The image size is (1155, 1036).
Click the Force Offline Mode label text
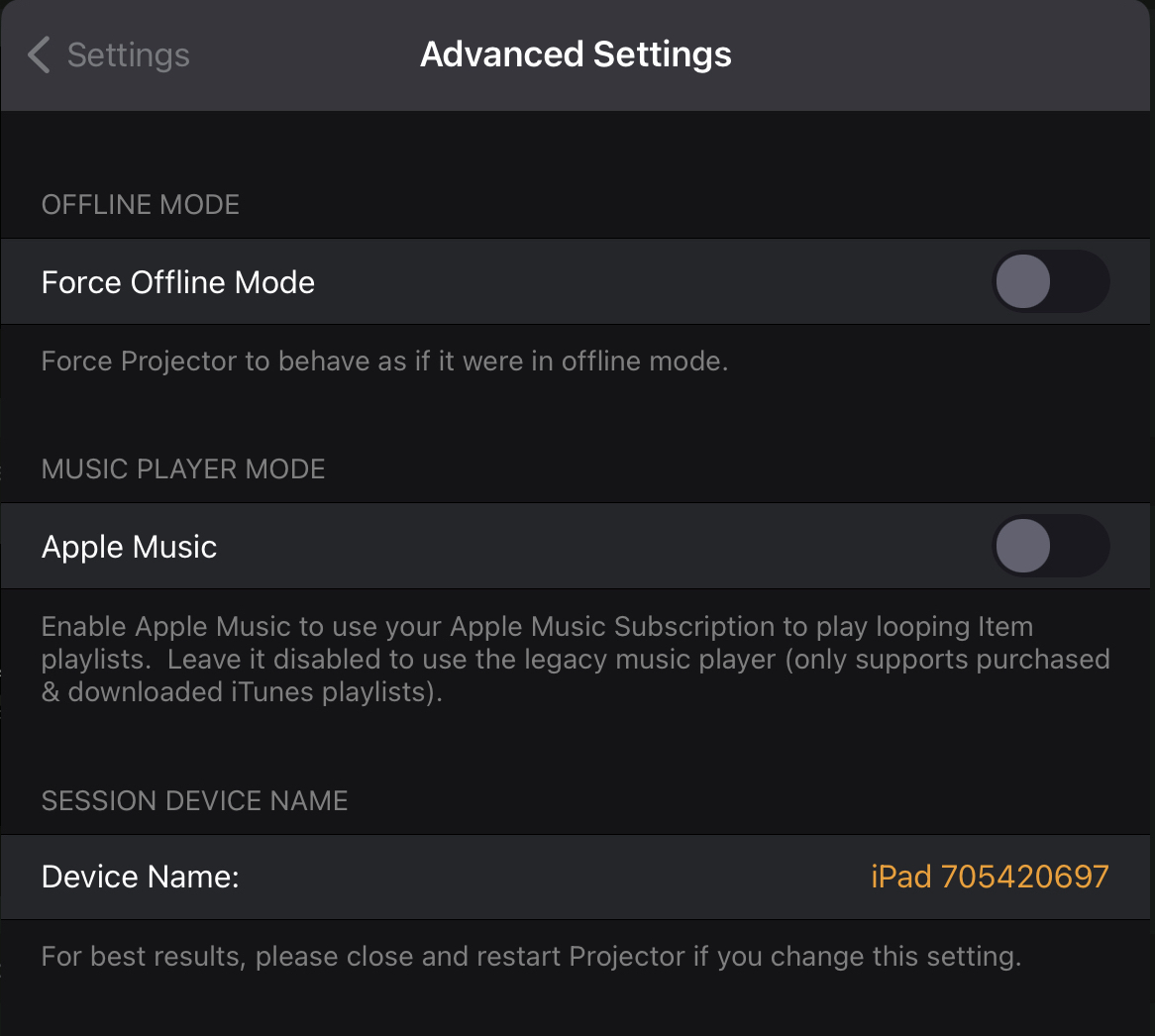pyautogui.click(x=178, y=282)
